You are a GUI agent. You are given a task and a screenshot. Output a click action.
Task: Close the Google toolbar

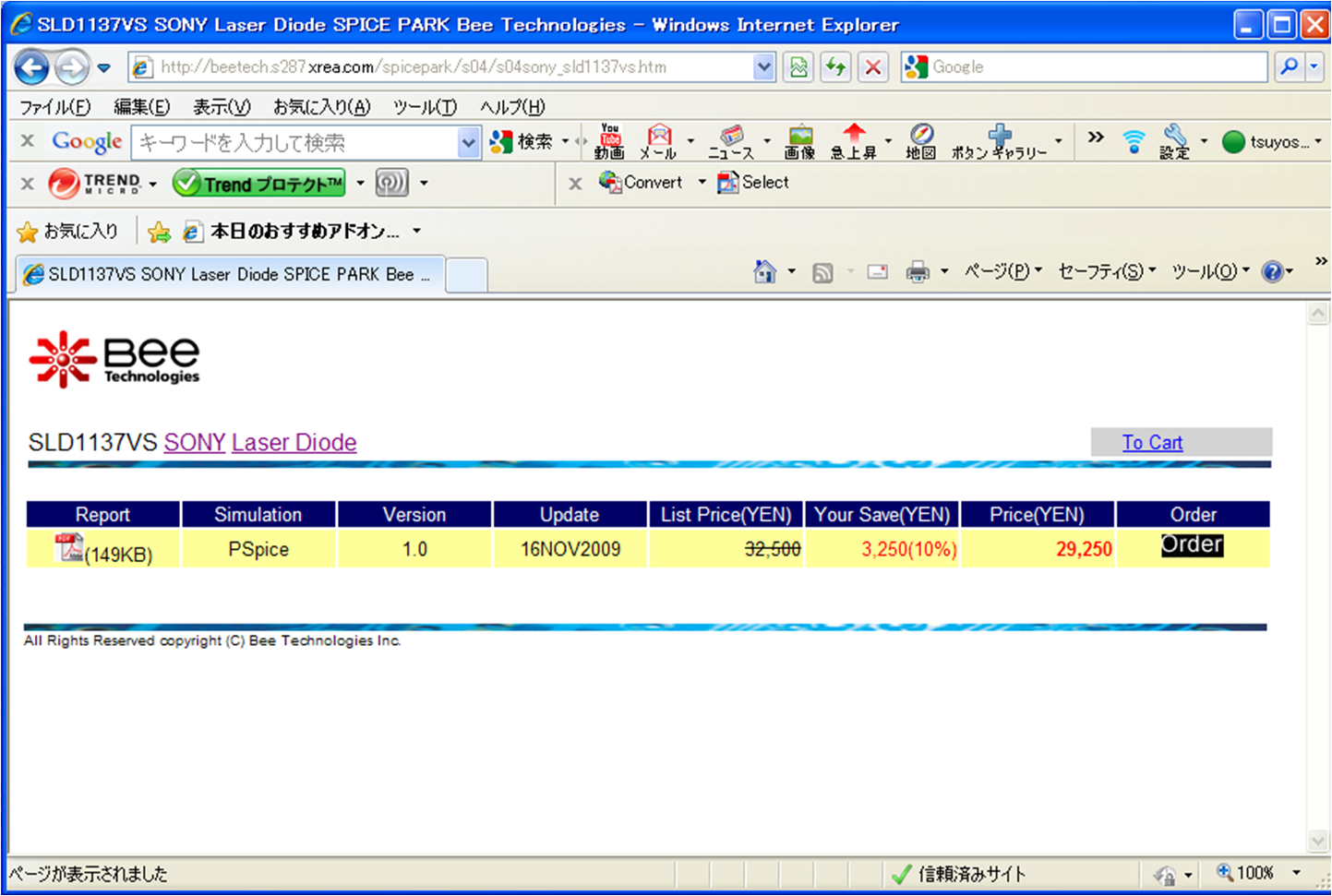coord(28,141)
